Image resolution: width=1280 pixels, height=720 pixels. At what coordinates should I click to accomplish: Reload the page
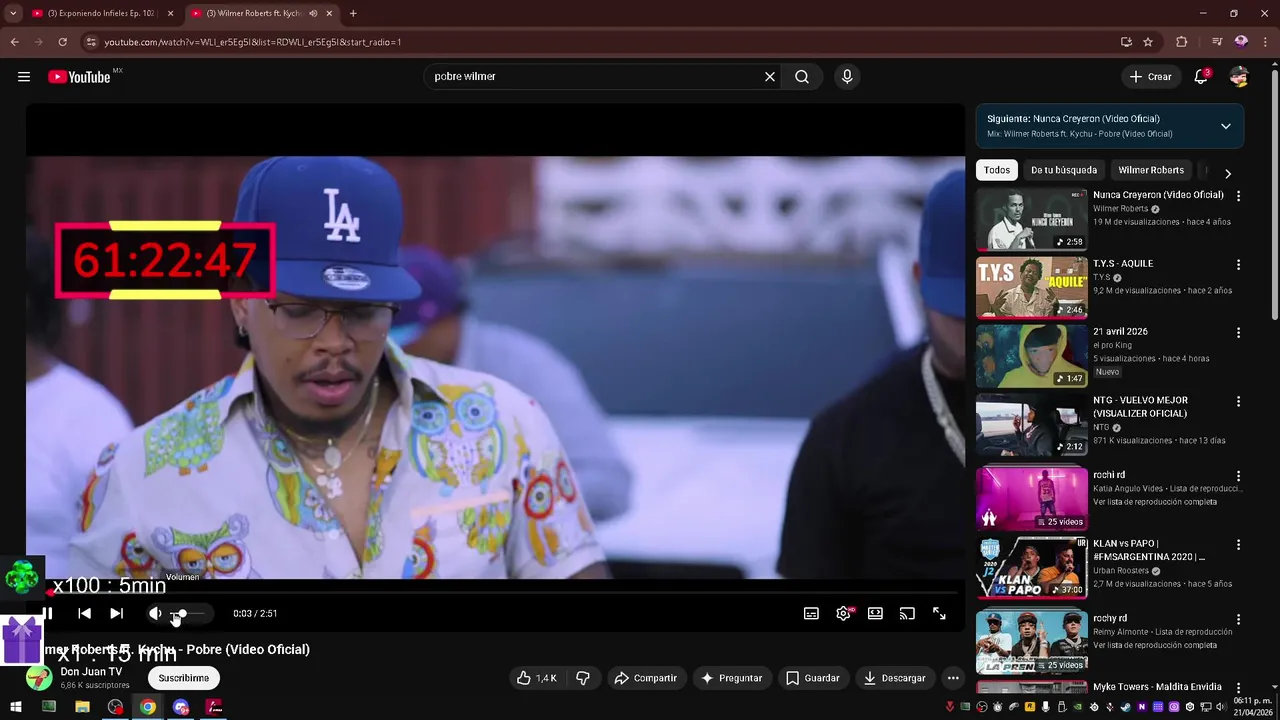pos(62,42)
